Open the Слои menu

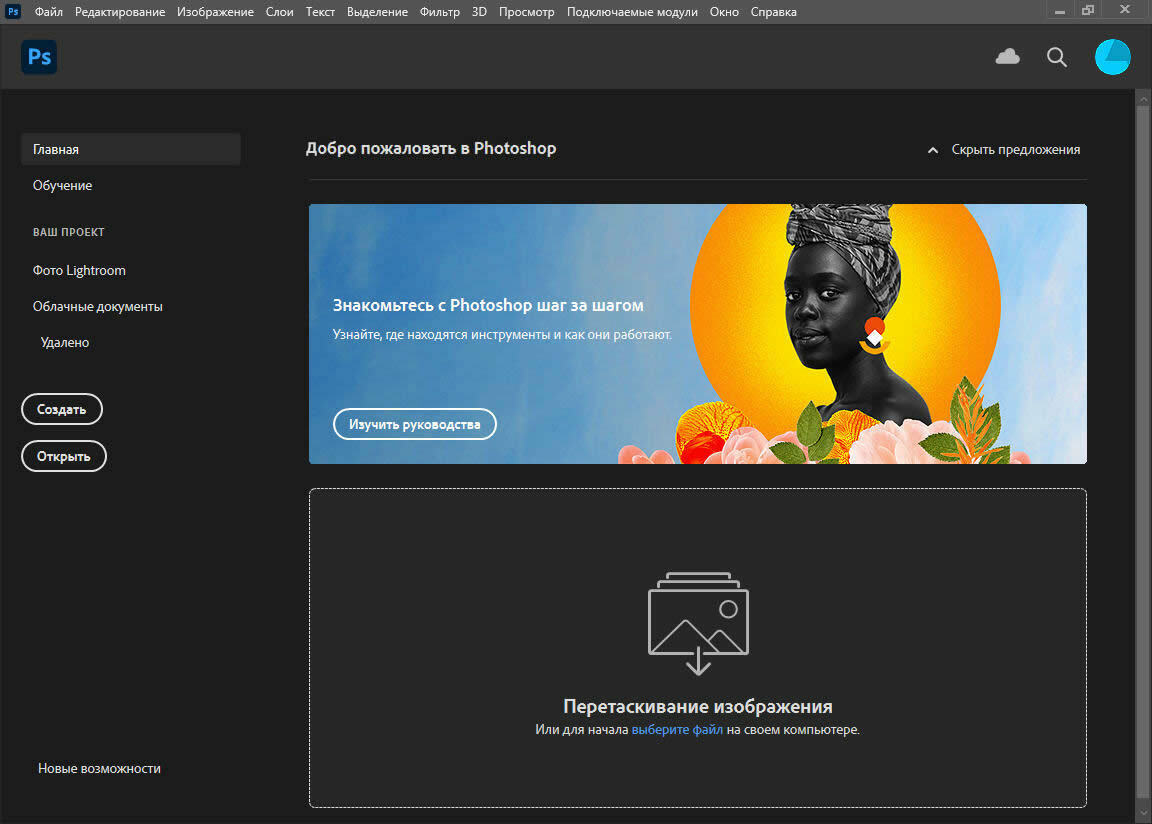point(279,12)
